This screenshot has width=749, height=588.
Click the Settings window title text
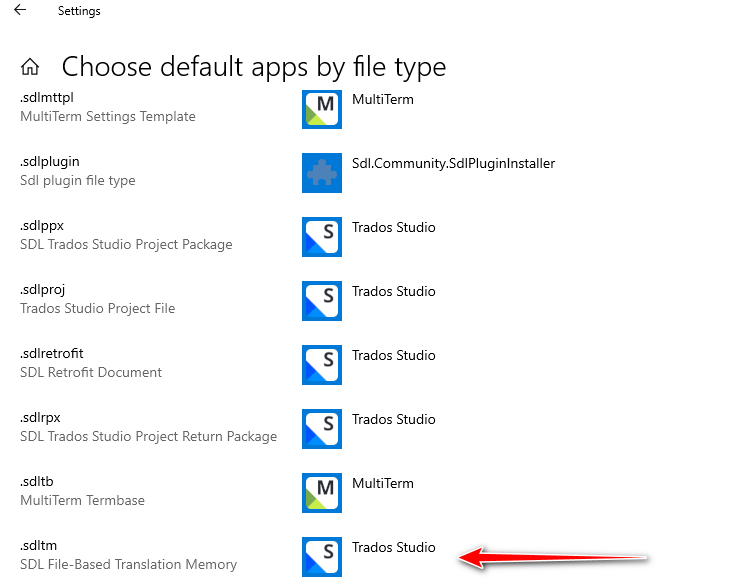coord(79,11)
